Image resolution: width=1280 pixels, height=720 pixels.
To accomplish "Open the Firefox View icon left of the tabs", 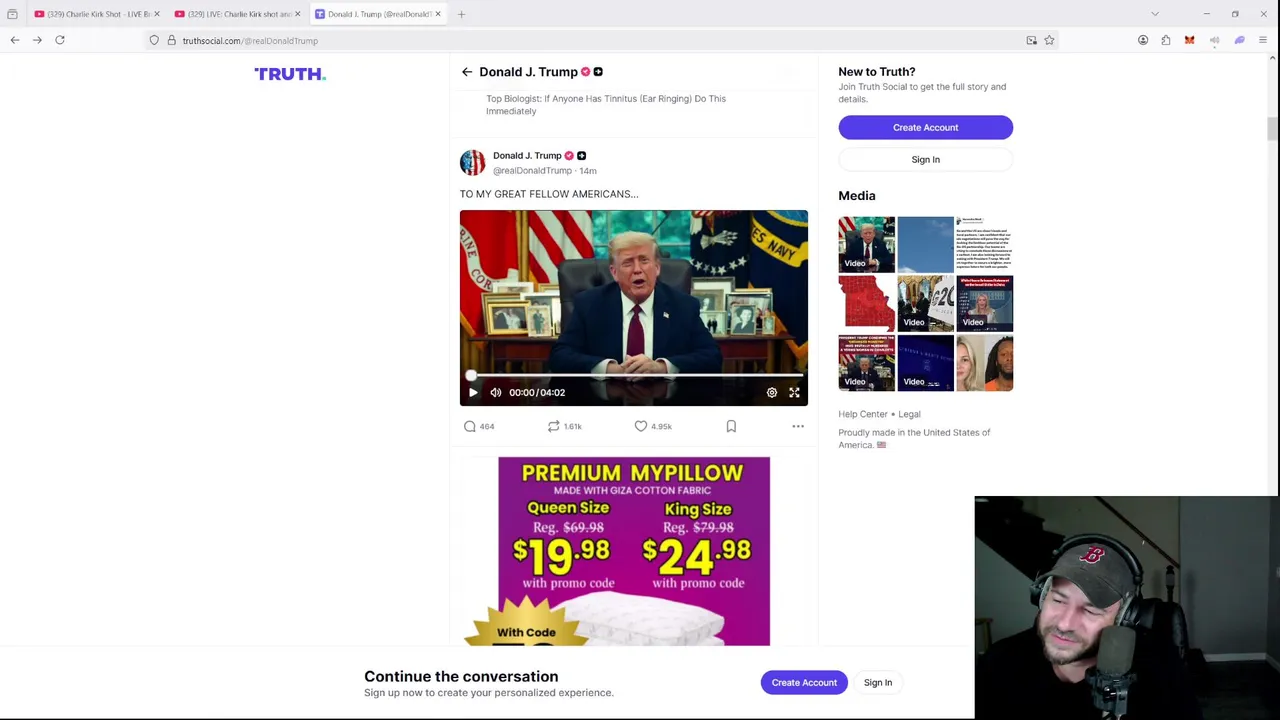I will coord(12,14).
